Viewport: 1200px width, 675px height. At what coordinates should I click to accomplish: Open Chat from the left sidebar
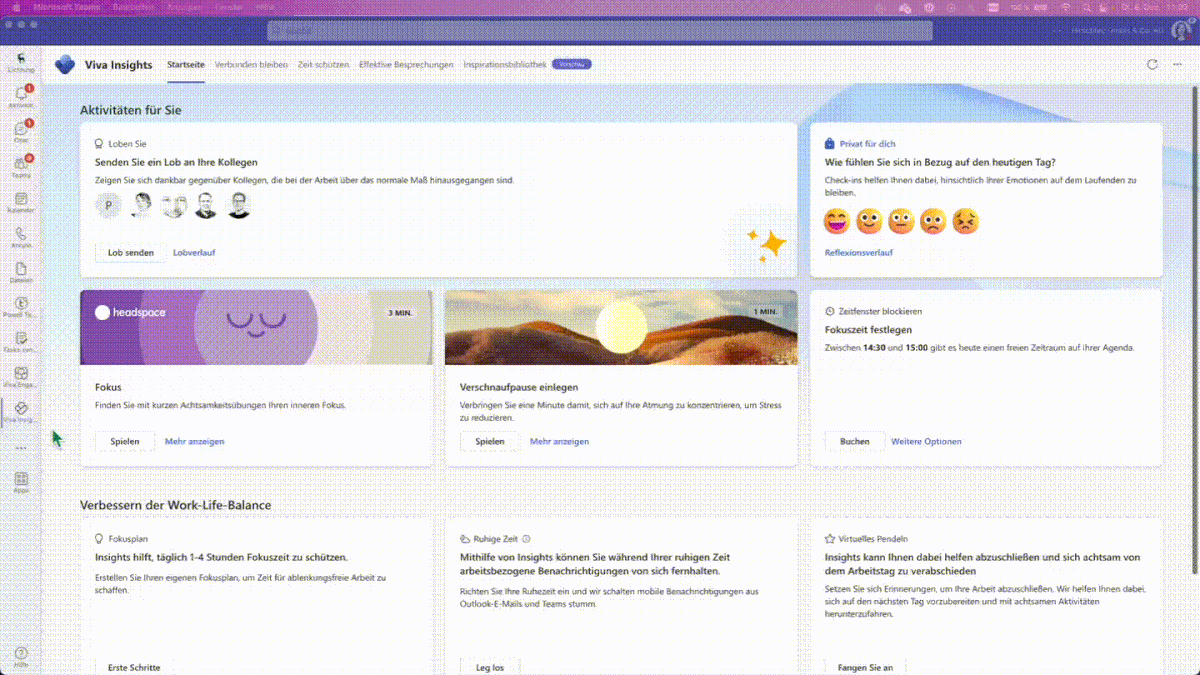(x=21, y=131)
